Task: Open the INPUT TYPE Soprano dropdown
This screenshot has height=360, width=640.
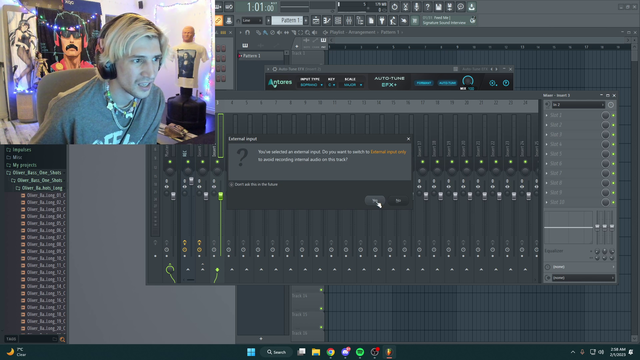Action: [x=311, y=85]
